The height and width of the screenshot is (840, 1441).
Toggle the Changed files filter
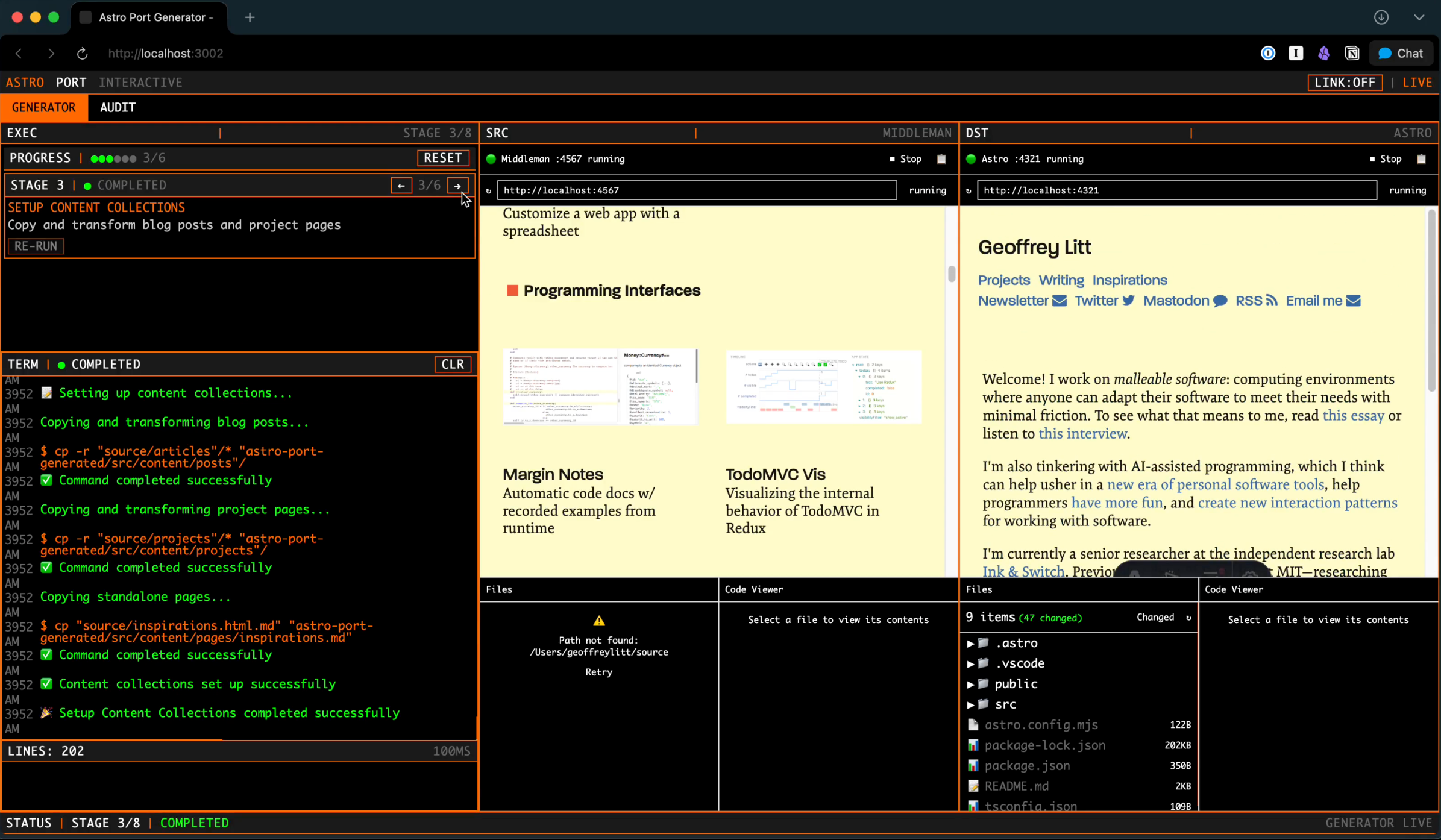pos(1155,617)
